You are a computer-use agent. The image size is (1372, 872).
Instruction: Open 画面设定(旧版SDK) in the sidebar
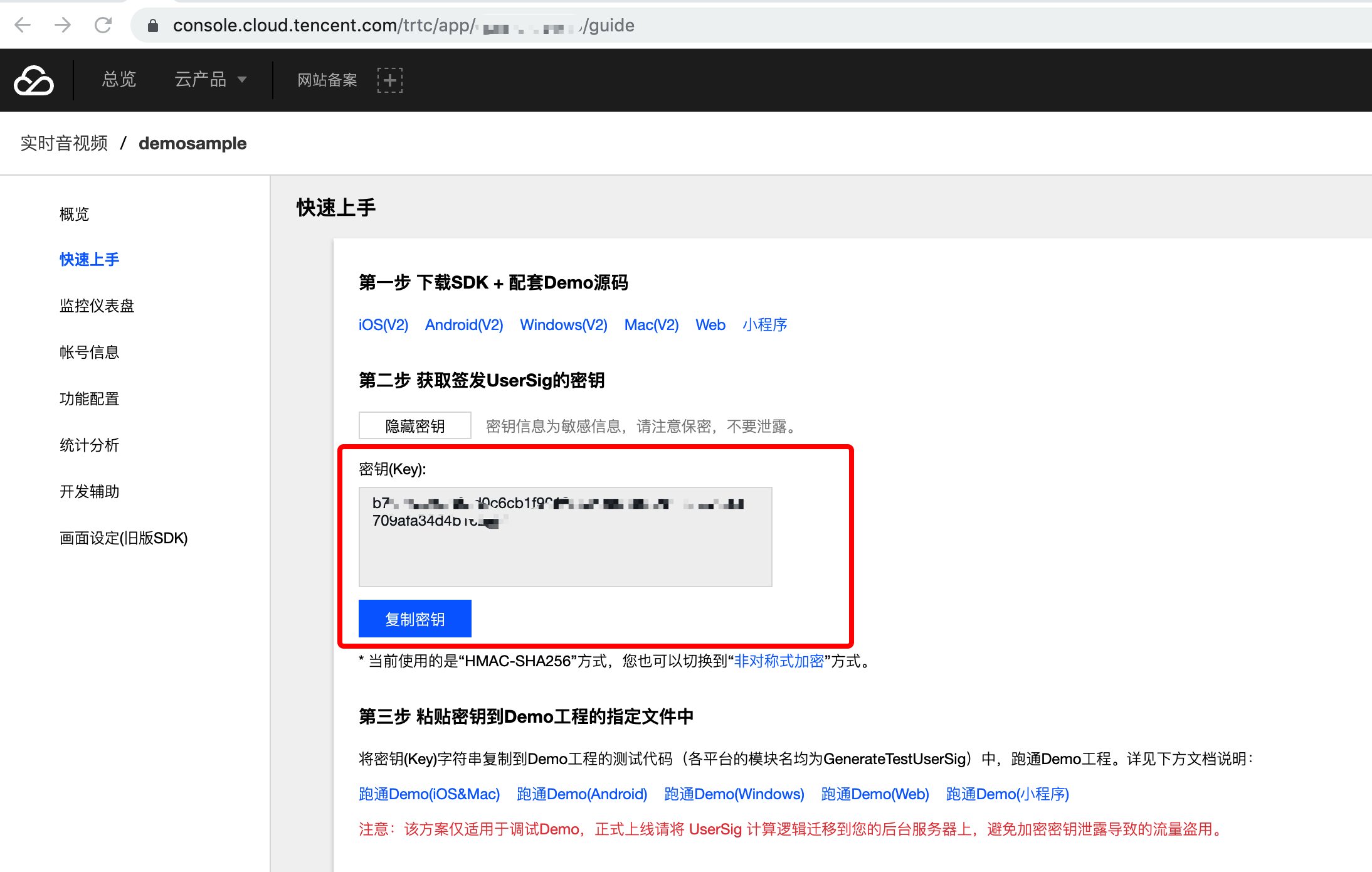point(124,538)
